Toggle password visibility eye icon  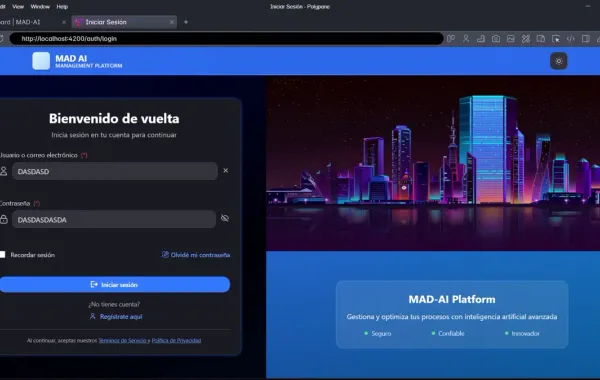click(225, 218)
